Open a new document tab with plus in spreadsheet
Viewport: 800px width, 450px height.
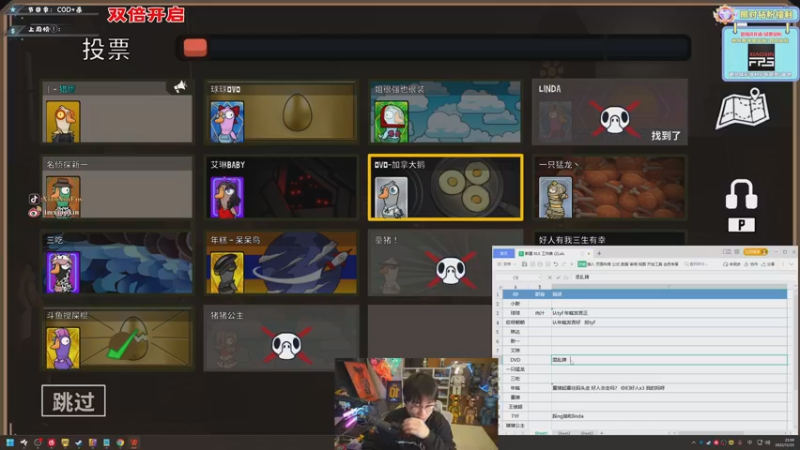tap(599, 253)
